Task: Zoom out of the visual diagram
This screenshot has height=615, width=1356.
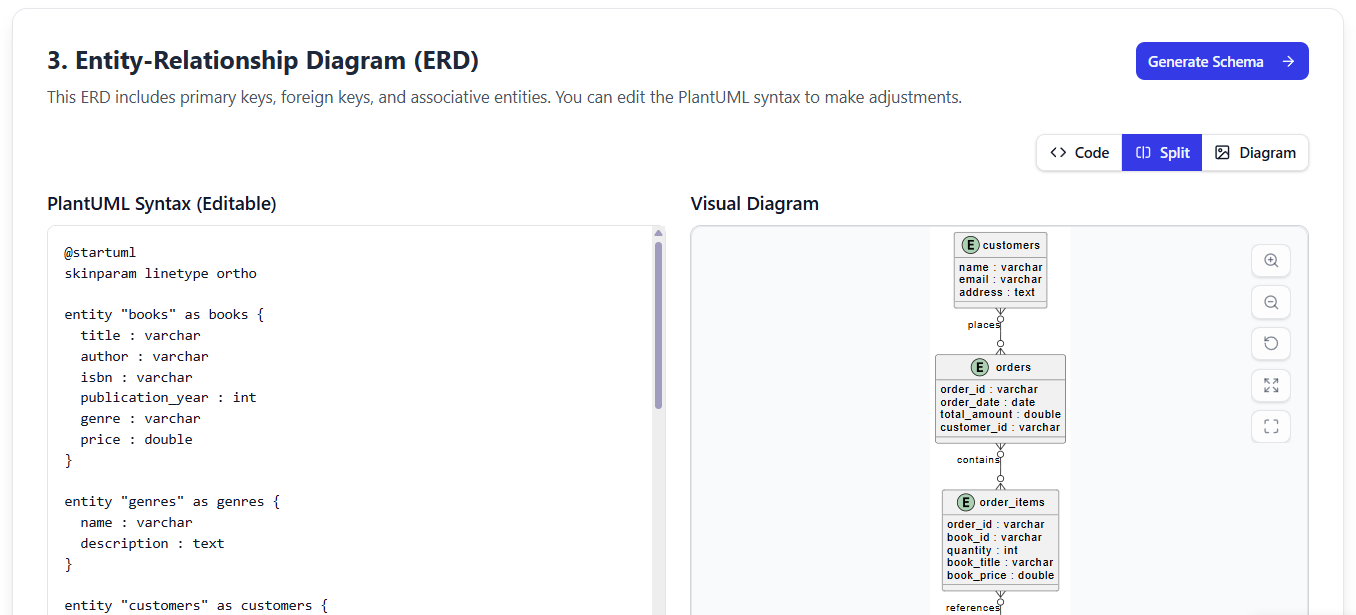Action: coord(1270,302)
